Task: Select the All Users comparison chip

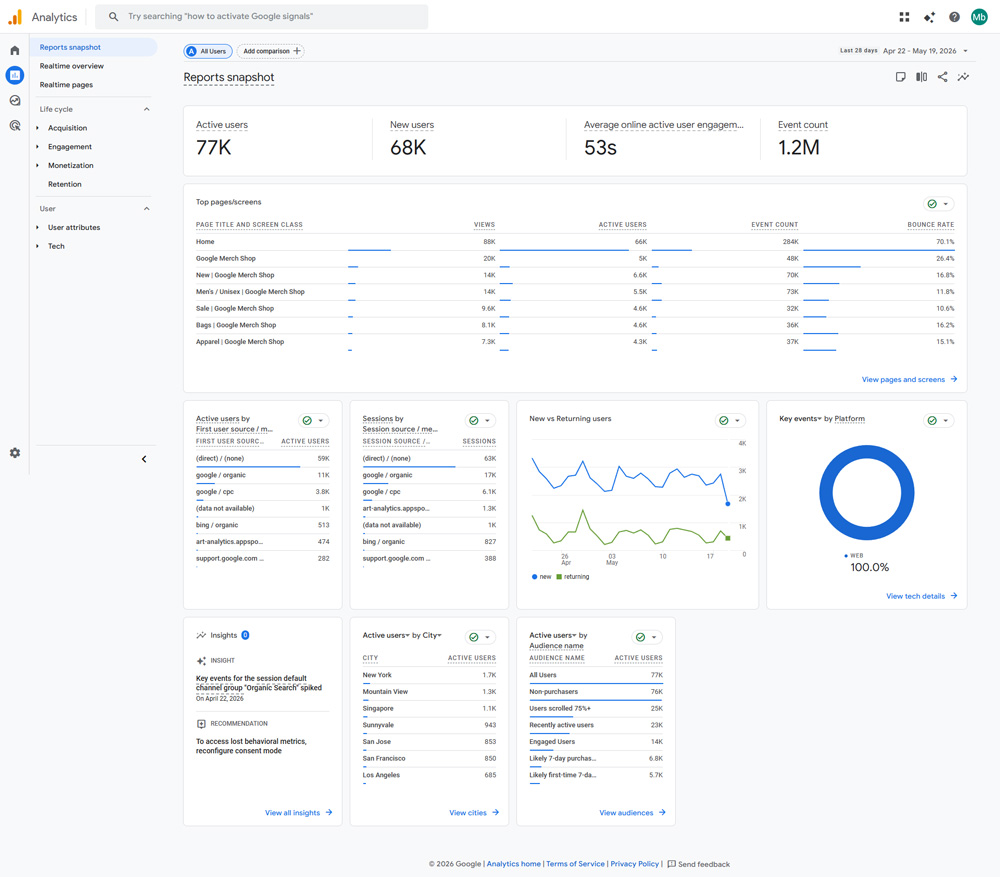Action: (208, 51)
